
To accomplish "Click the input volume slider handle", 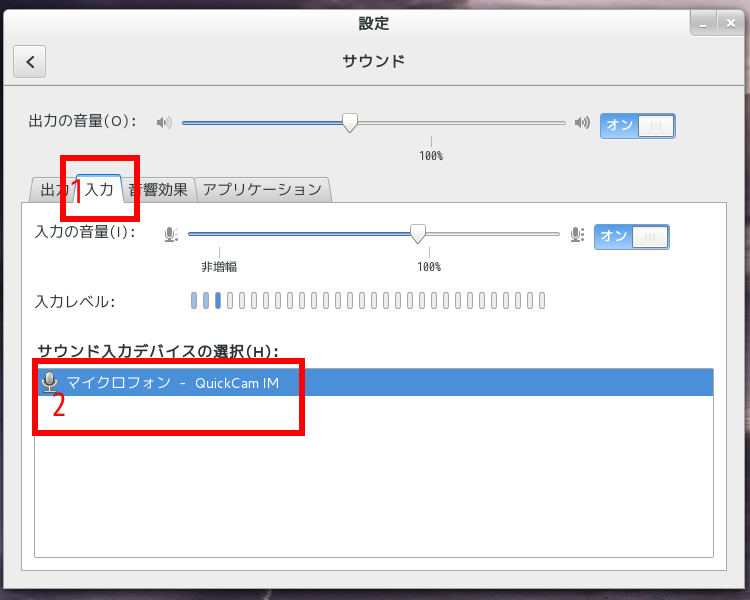I will click(x=418, y=233).
